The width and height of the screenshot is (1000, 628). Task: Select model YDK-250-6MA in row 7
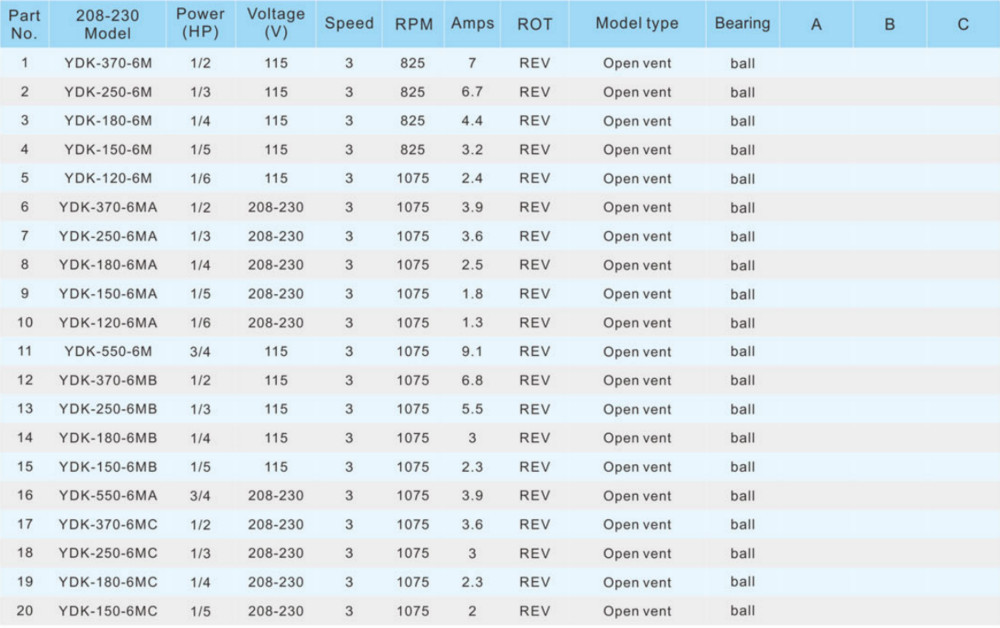108,236
